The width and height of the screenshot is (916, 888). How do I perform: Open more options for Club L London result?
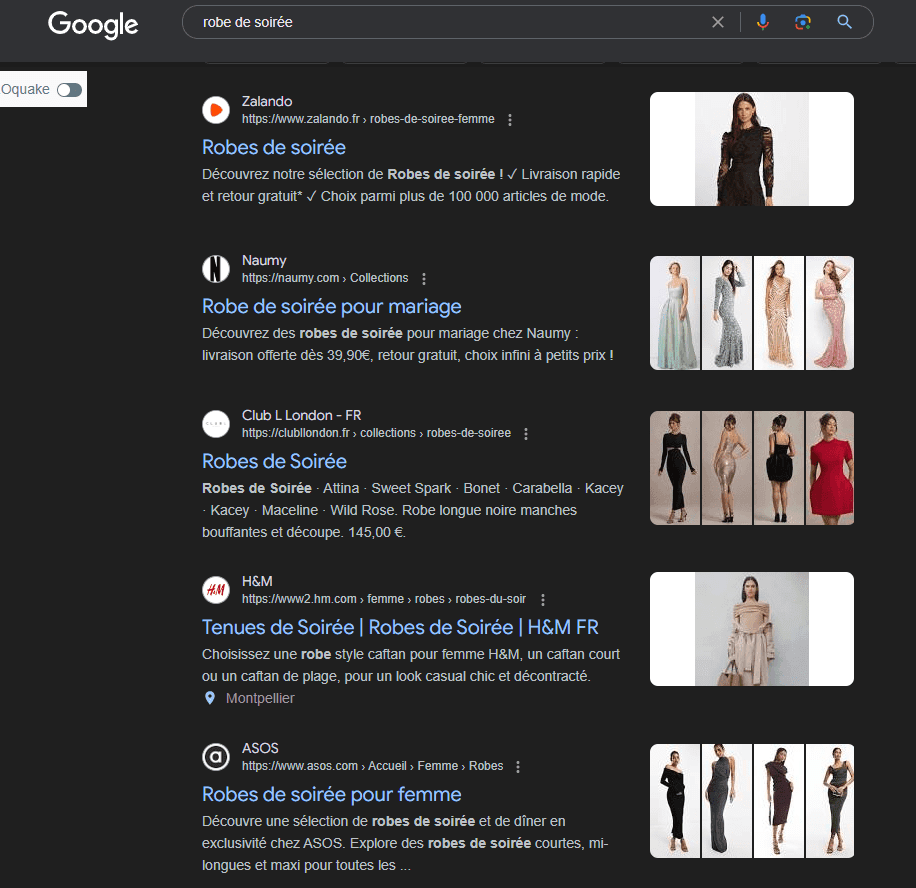(x=526, y=433)
